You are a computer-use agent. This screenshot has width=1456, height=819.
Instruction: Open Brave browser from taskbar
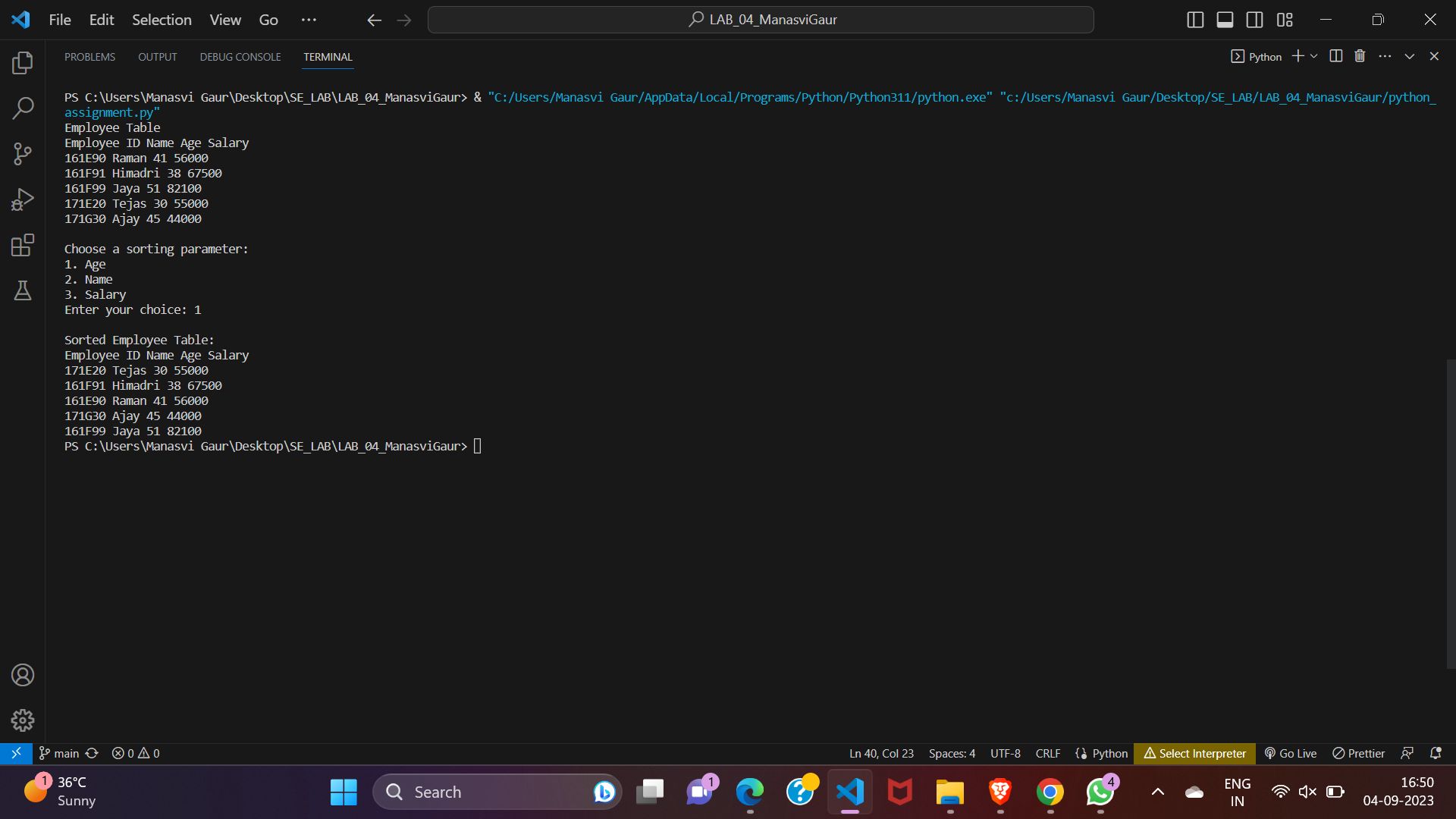pyautogui.click(x=999, y=792)
